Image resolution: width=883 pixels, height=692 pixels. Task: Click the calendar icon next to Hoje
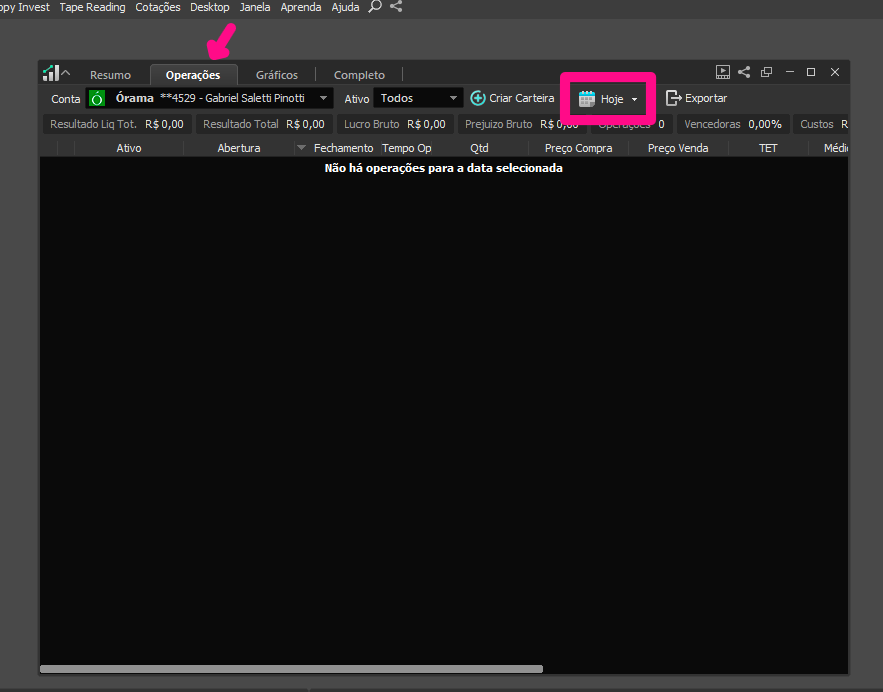[587, 99]
